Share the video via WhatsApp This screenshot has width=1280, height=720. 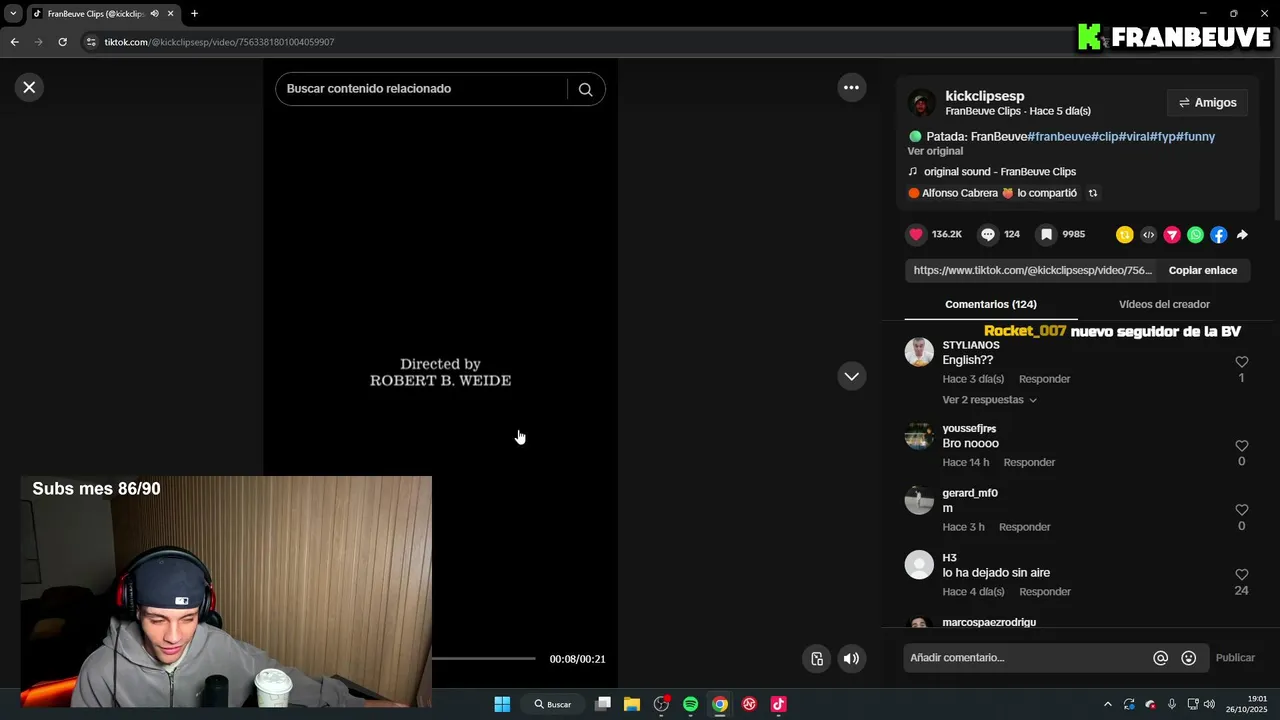coord(1195,235)
